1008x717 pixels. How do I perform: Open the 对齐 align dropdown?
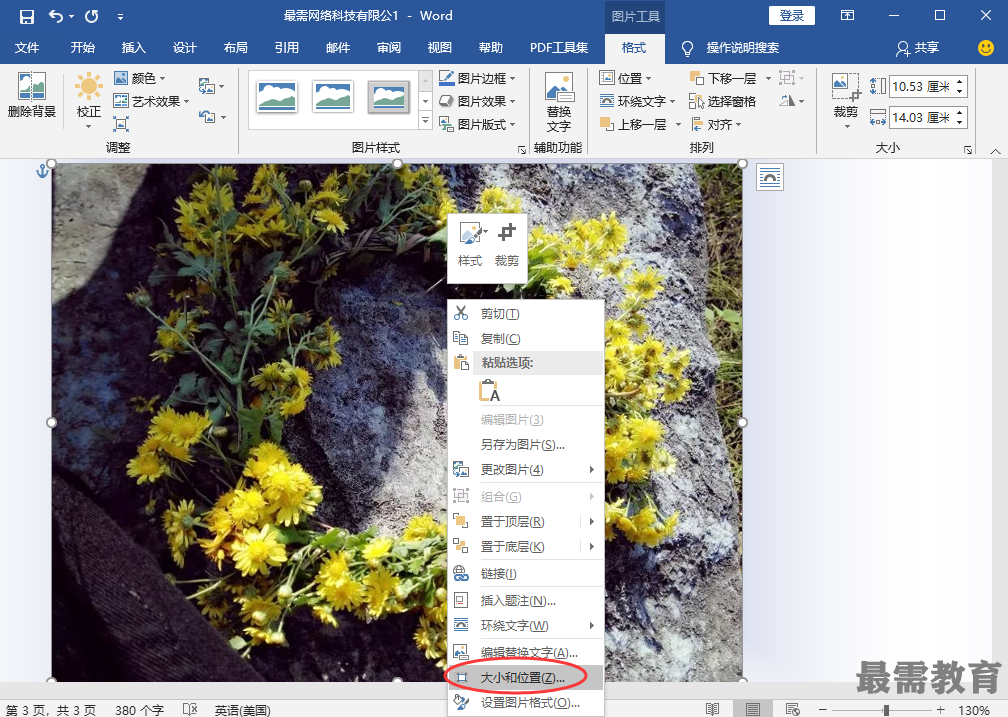coord(716,125)
